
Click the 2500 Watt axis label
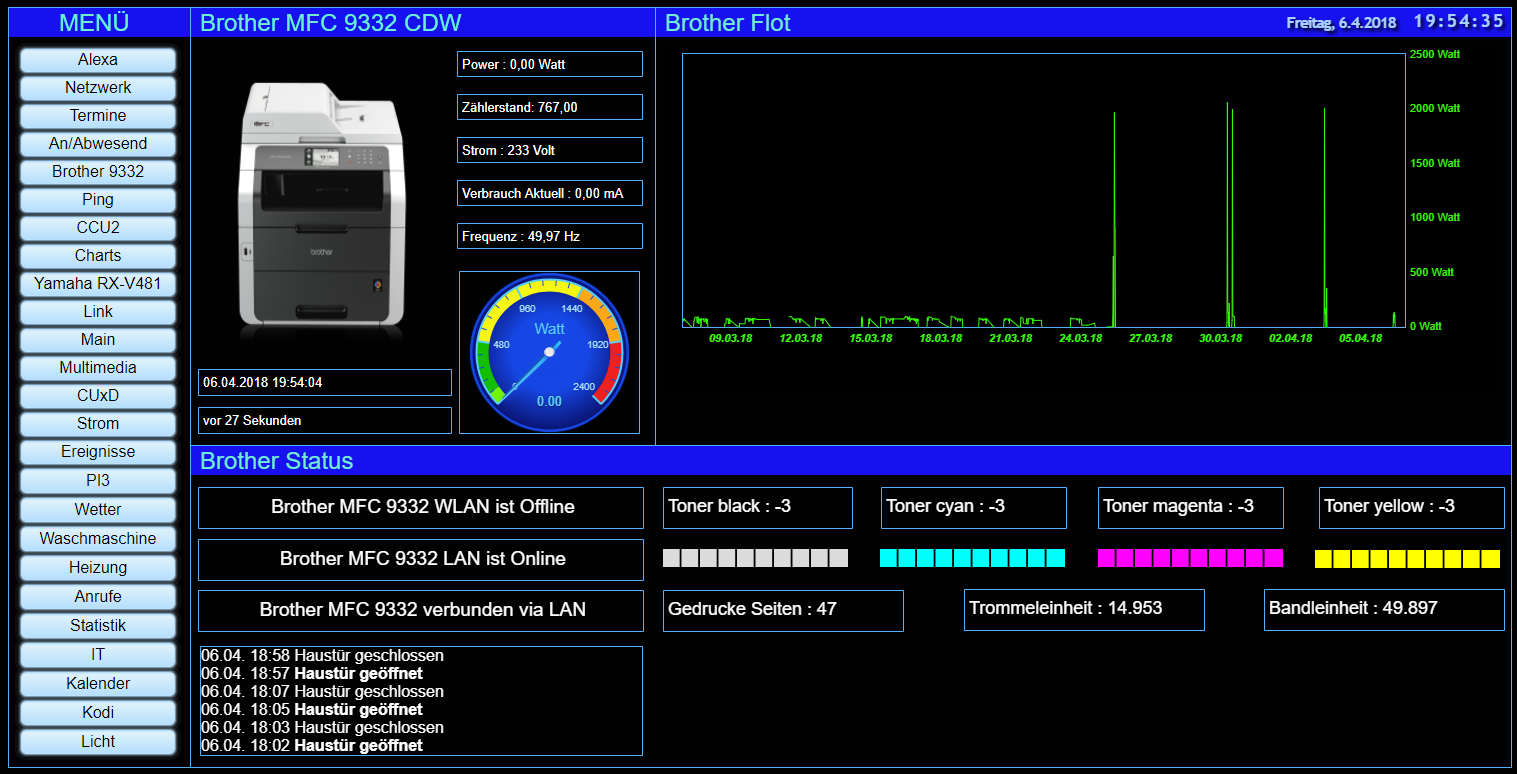pyautogui.click(x=1434, y=55)
